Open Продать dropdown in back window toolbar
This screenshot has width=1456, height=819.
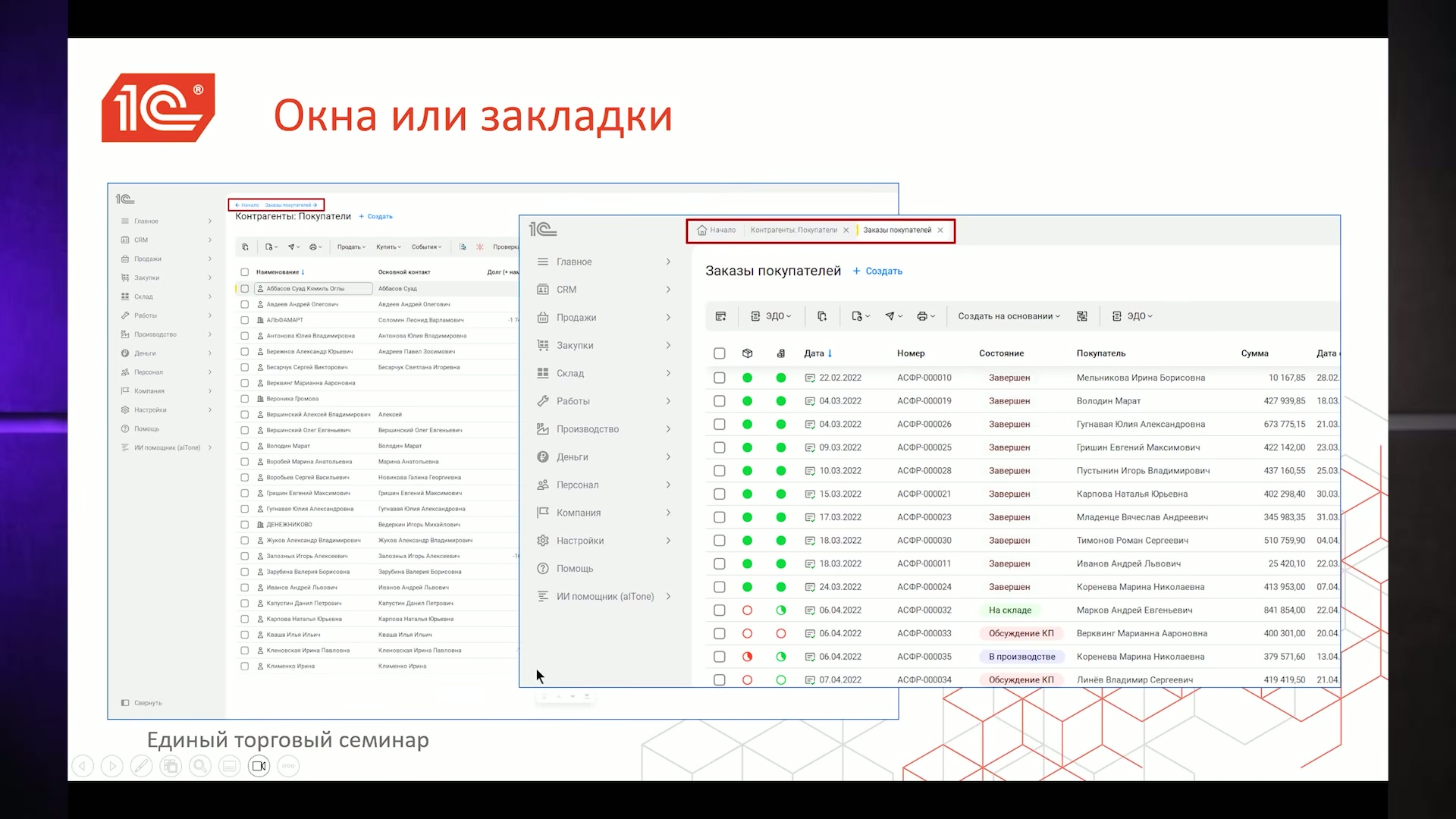tap(351, 247)
